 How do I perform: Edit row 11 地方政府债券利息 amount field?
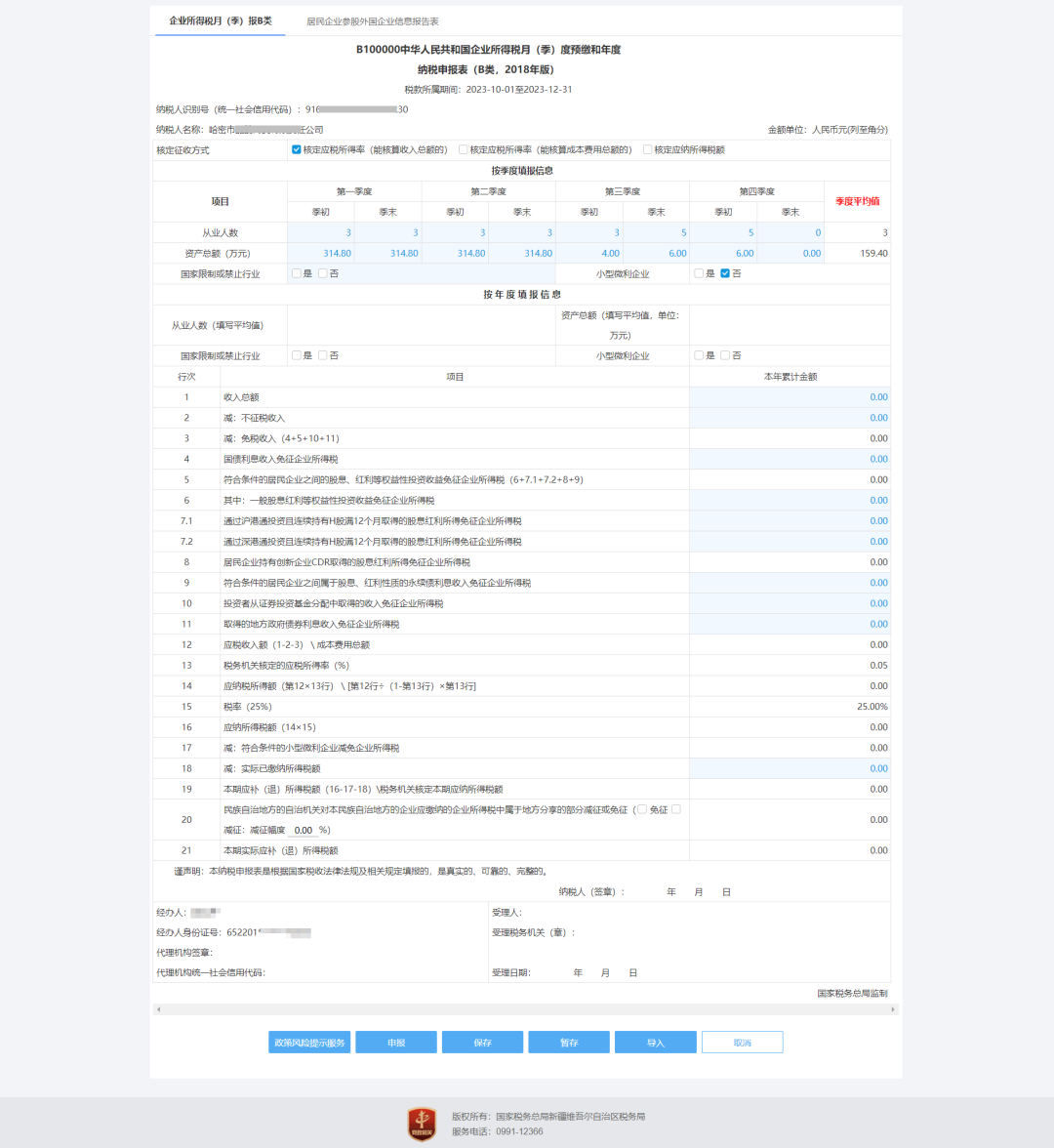(790, 624)
